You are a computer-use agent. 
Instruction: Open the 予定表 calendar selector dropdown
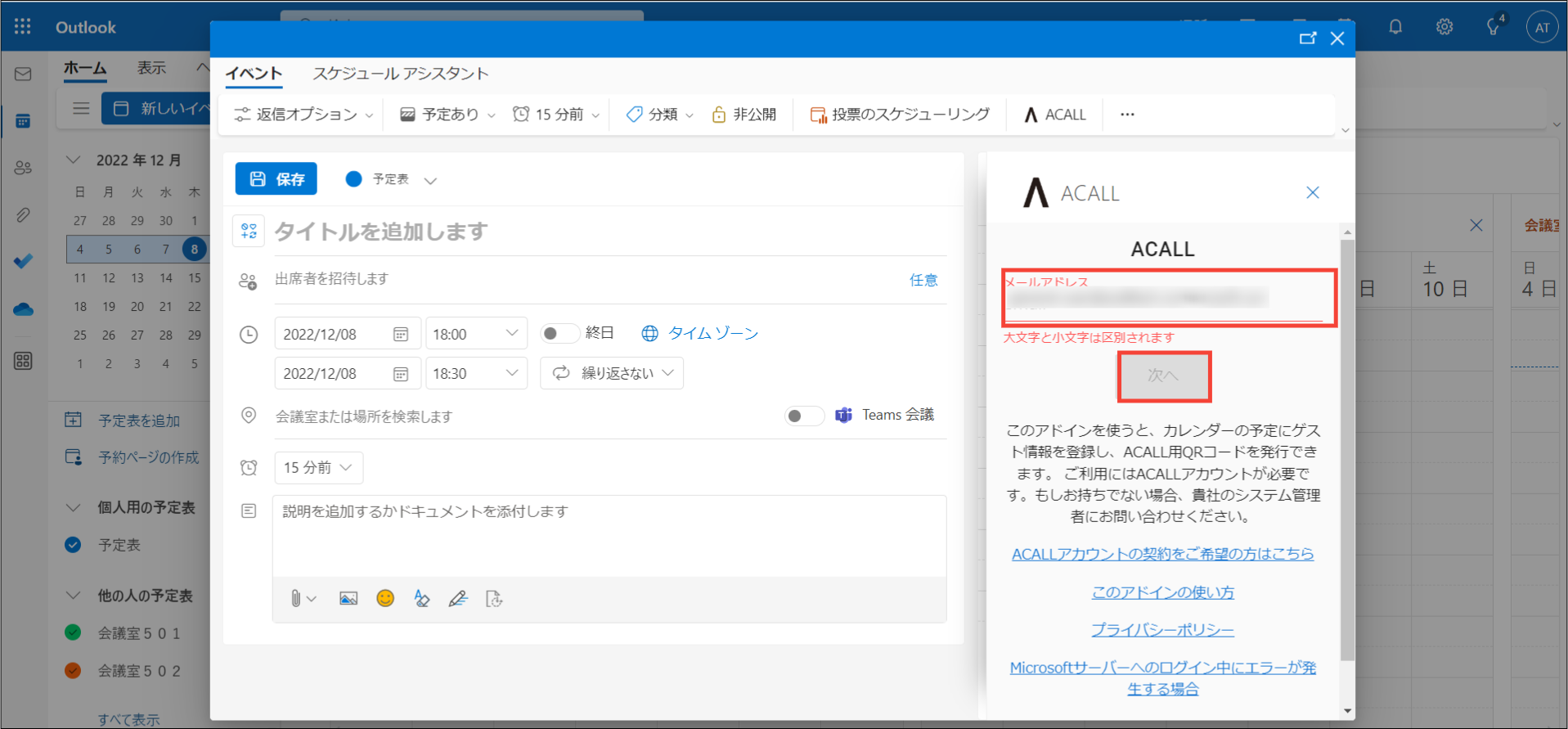coord(392,179)
